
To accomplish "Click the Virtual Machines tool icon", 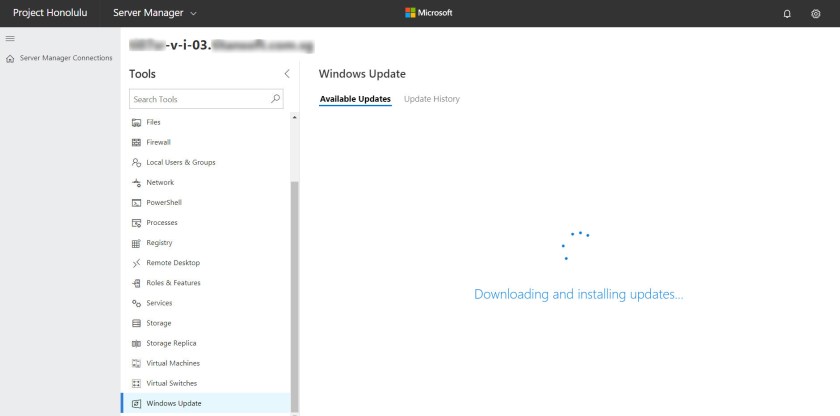I will click(x=137, y=363).
